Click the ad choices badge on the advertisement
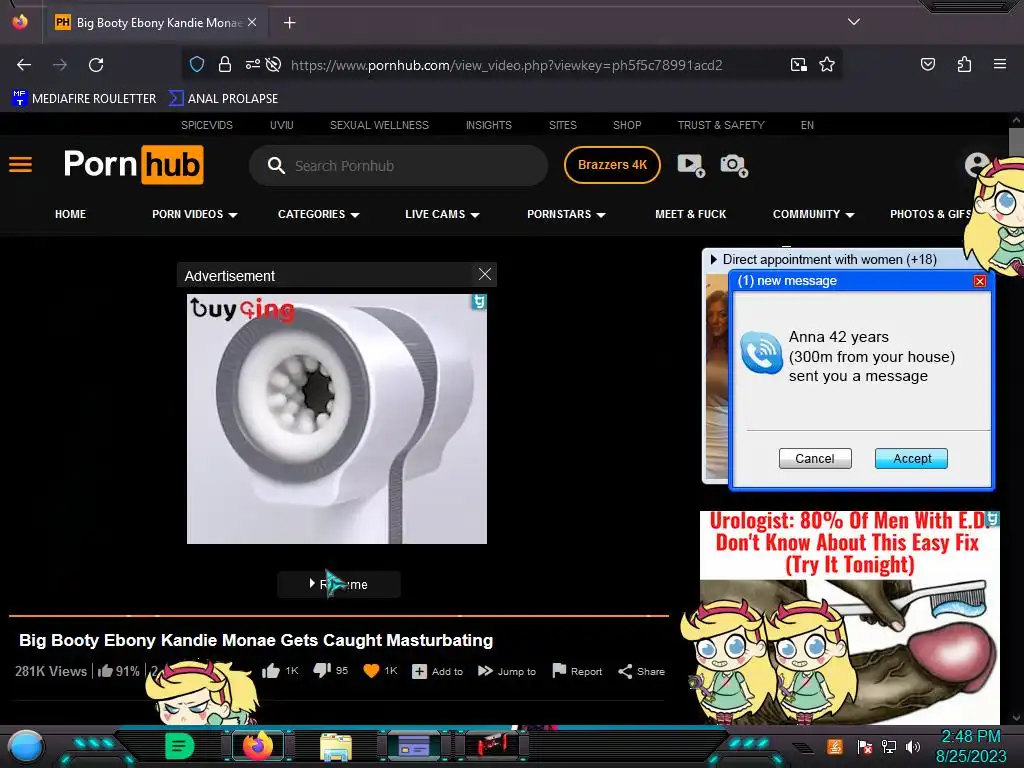This screenshot has width=1024, height=768. tap(479, 302)
